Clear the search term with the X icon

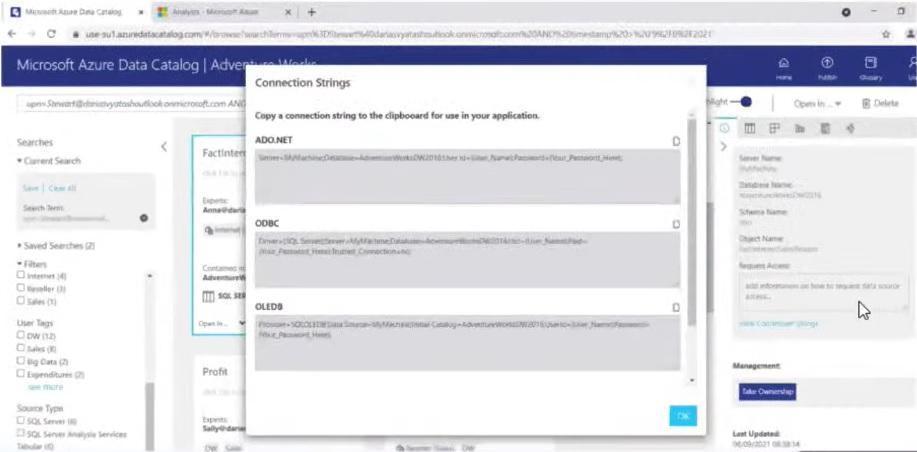point(144,218)
